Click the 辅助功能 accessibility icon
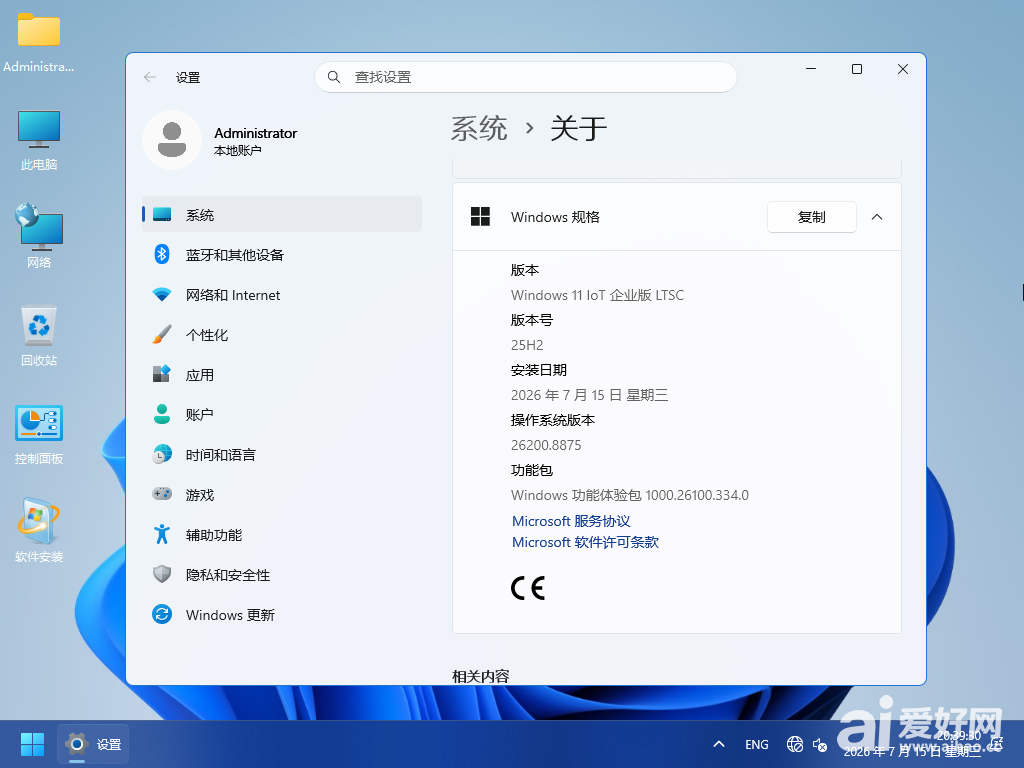Viewport: 1024px width, 768px height. [162, 534]
